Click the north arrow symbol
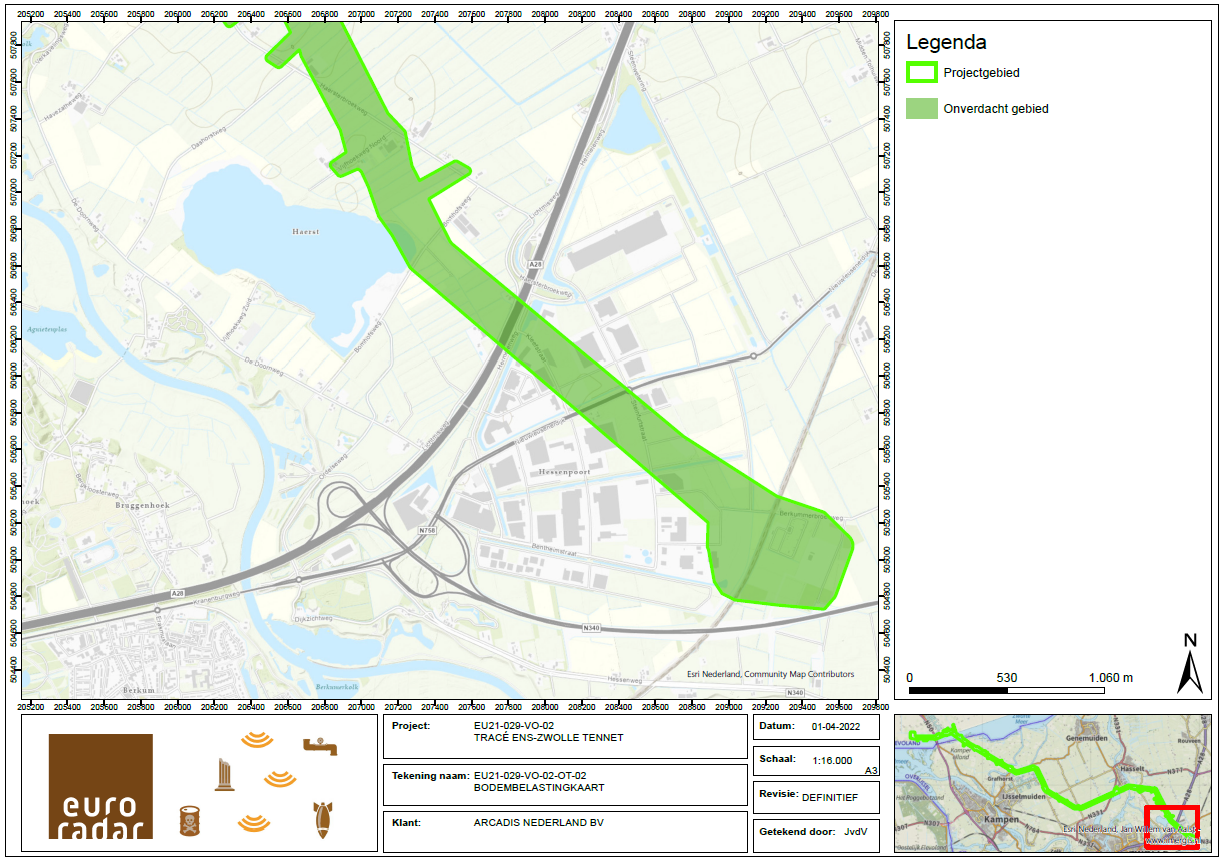Viewport: 1223px width, 863px height. tap(1190, 664)
